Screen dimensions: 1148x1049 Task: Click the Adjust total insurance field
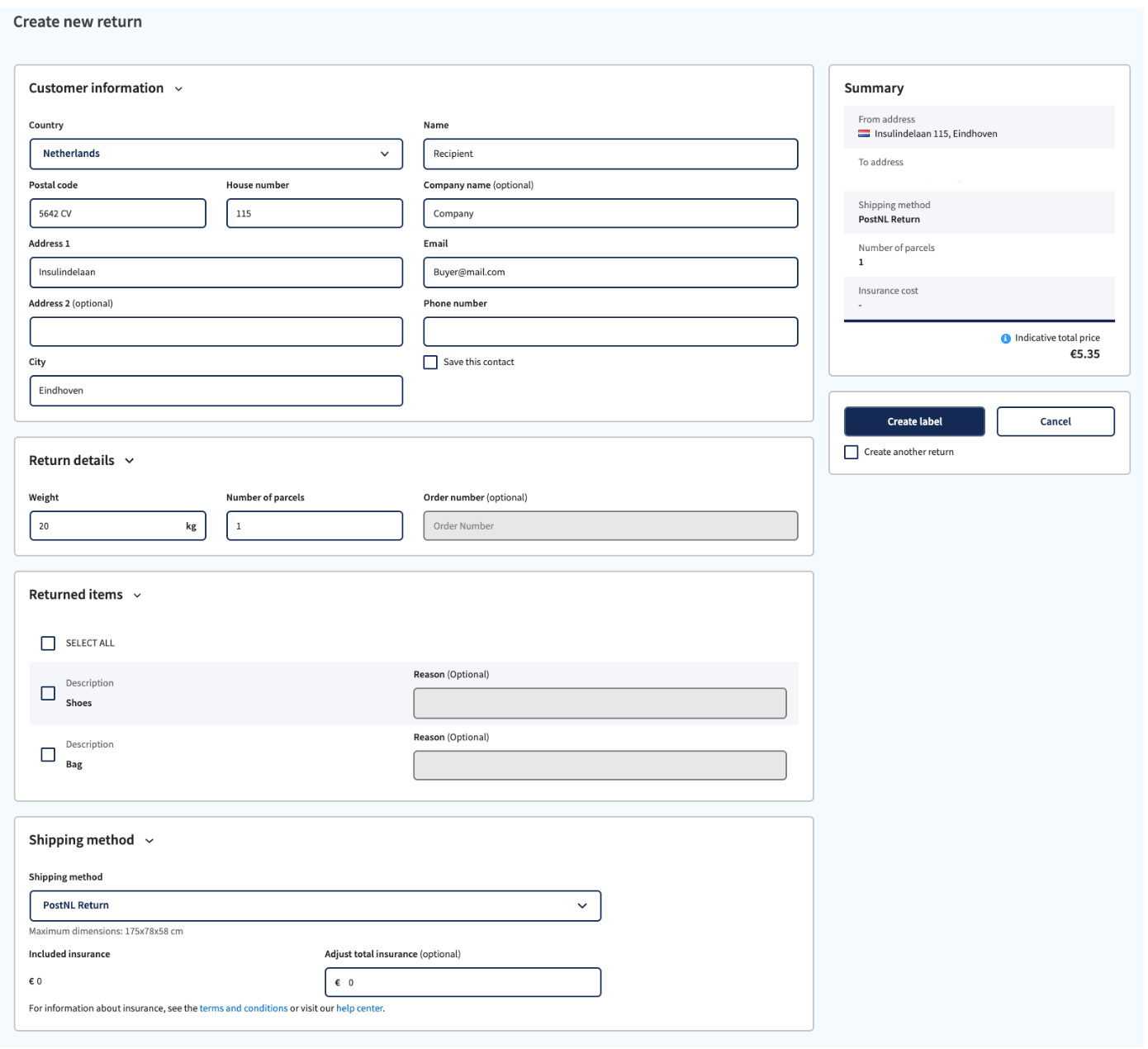pyautogui.click(x=463, y=982)
